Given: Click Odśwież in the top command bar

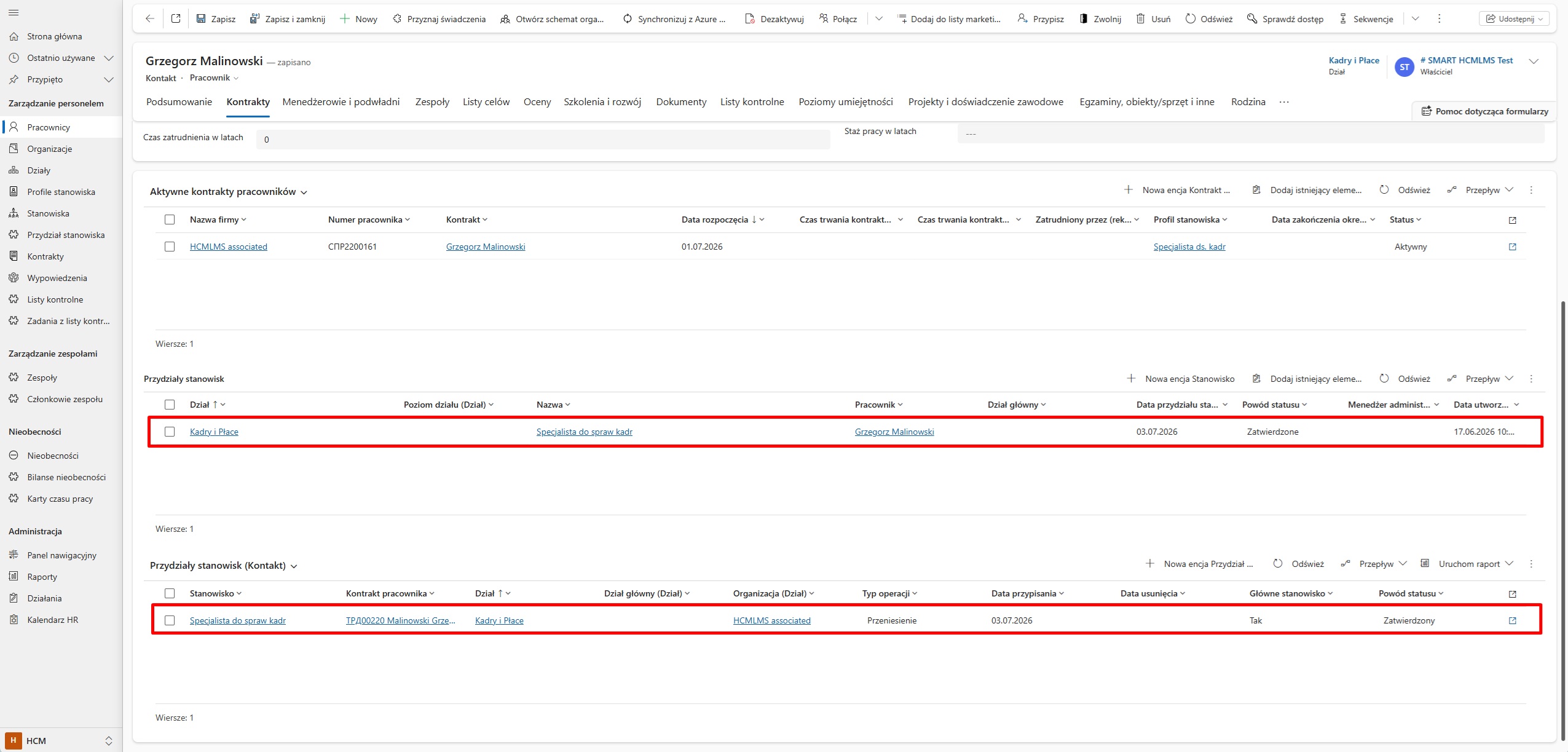Looking at the screenshot, I should click(1208, 19).
